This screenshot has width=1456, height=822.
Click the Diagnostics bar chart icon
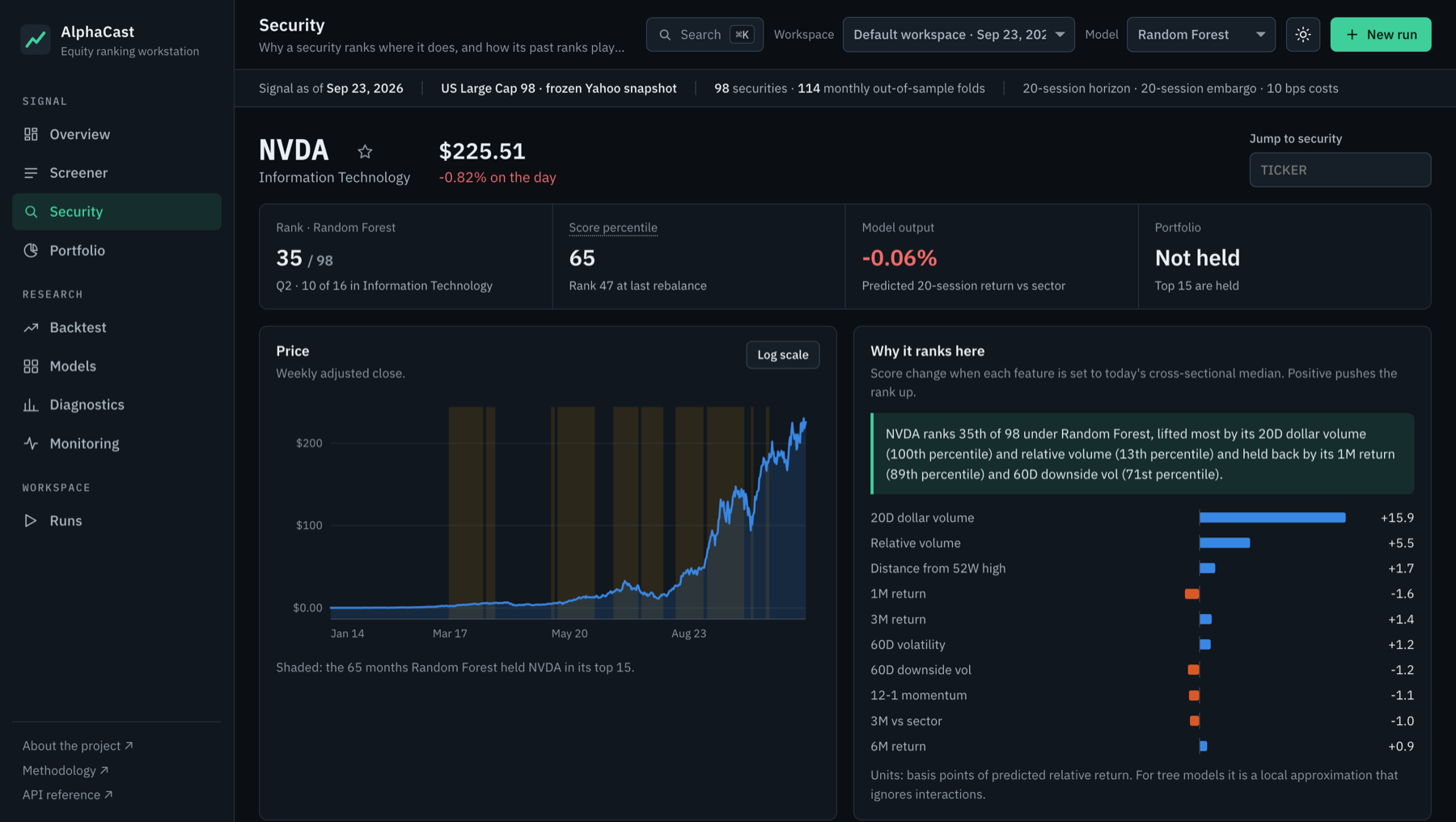point(31,405)
